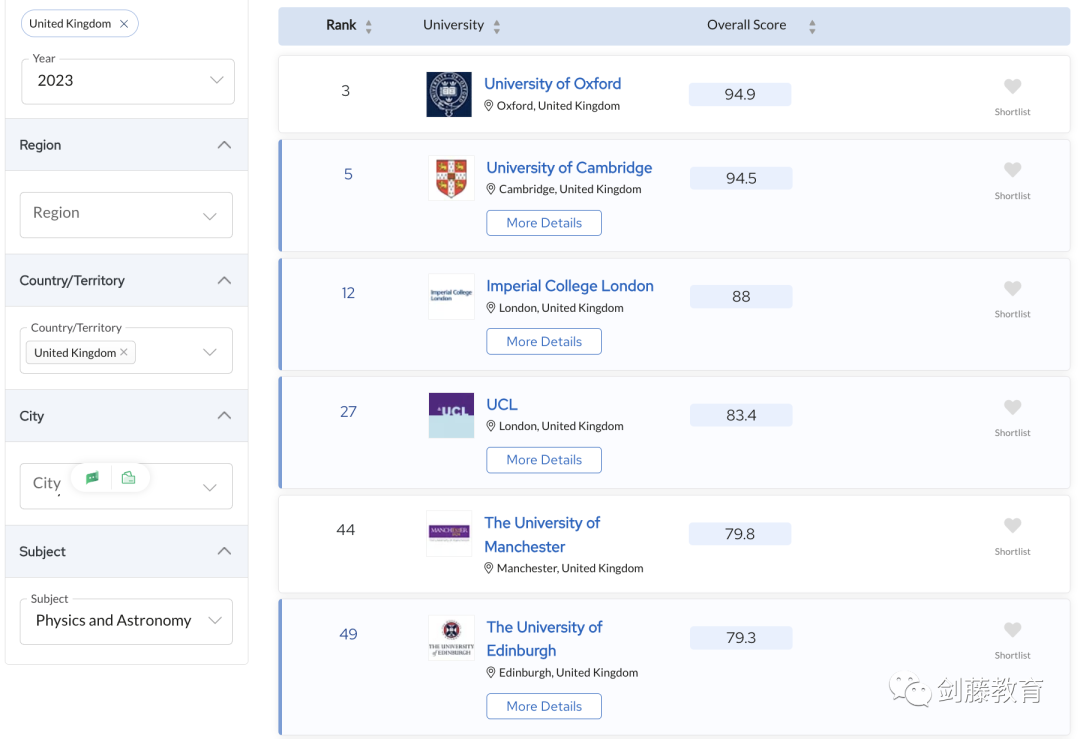This screenshot has height=739, width=1080.
Task: Click UCL's 83.4 overall score
Action: pos(741,415)
